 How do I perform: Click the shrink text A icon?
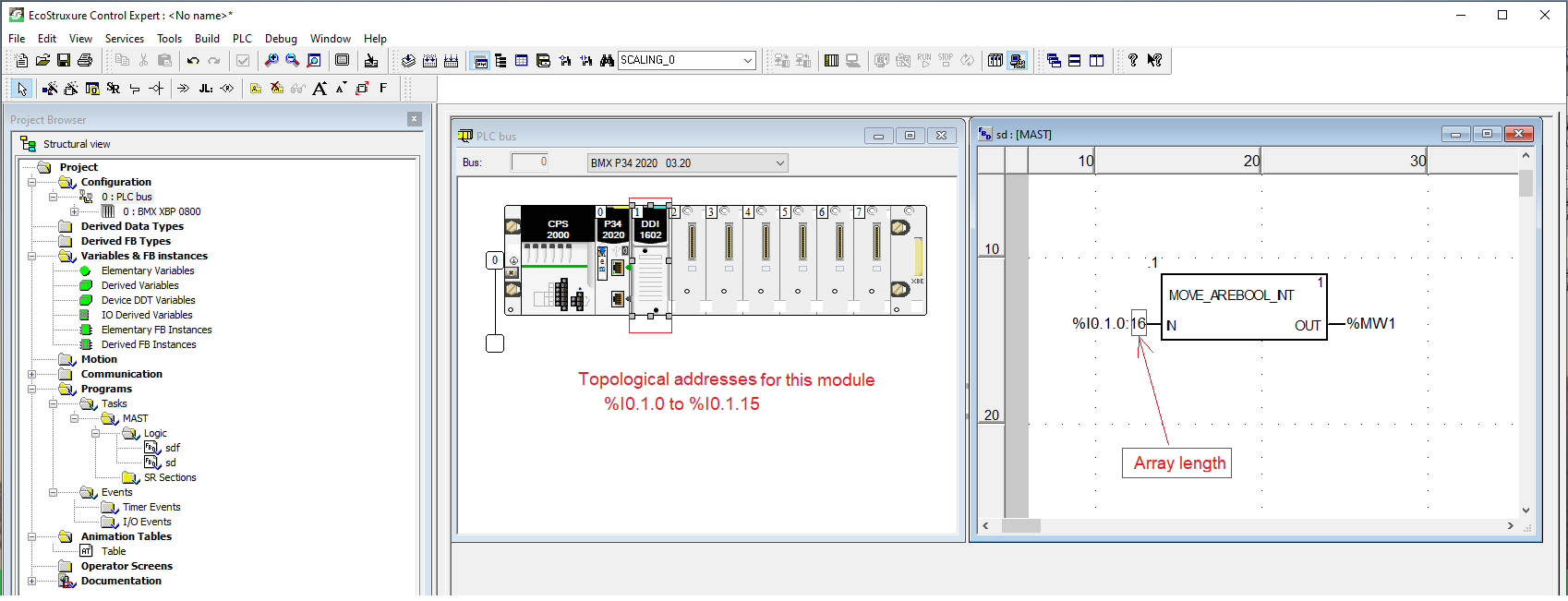(x=341, y=88)
